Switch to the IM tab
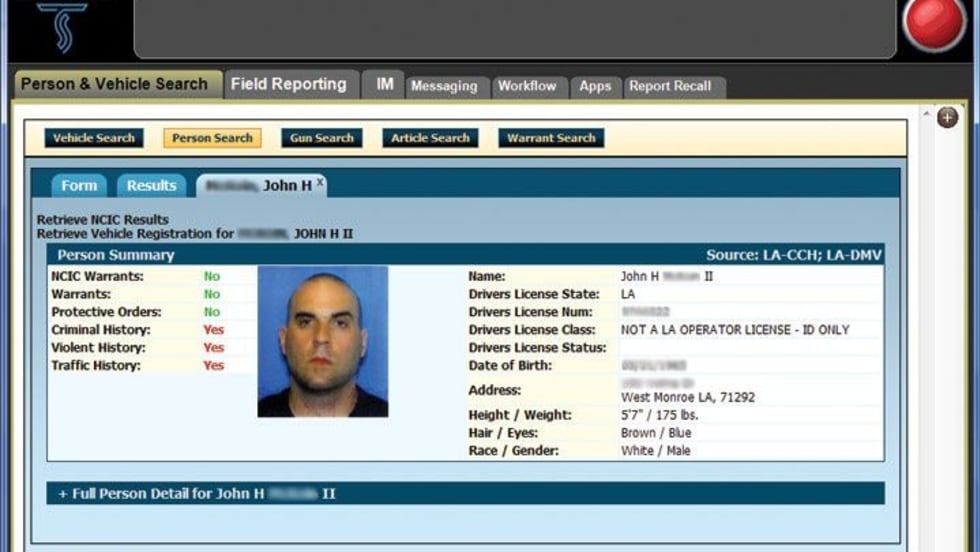This screenshot has width=980, height=552. tap(384, 84)
